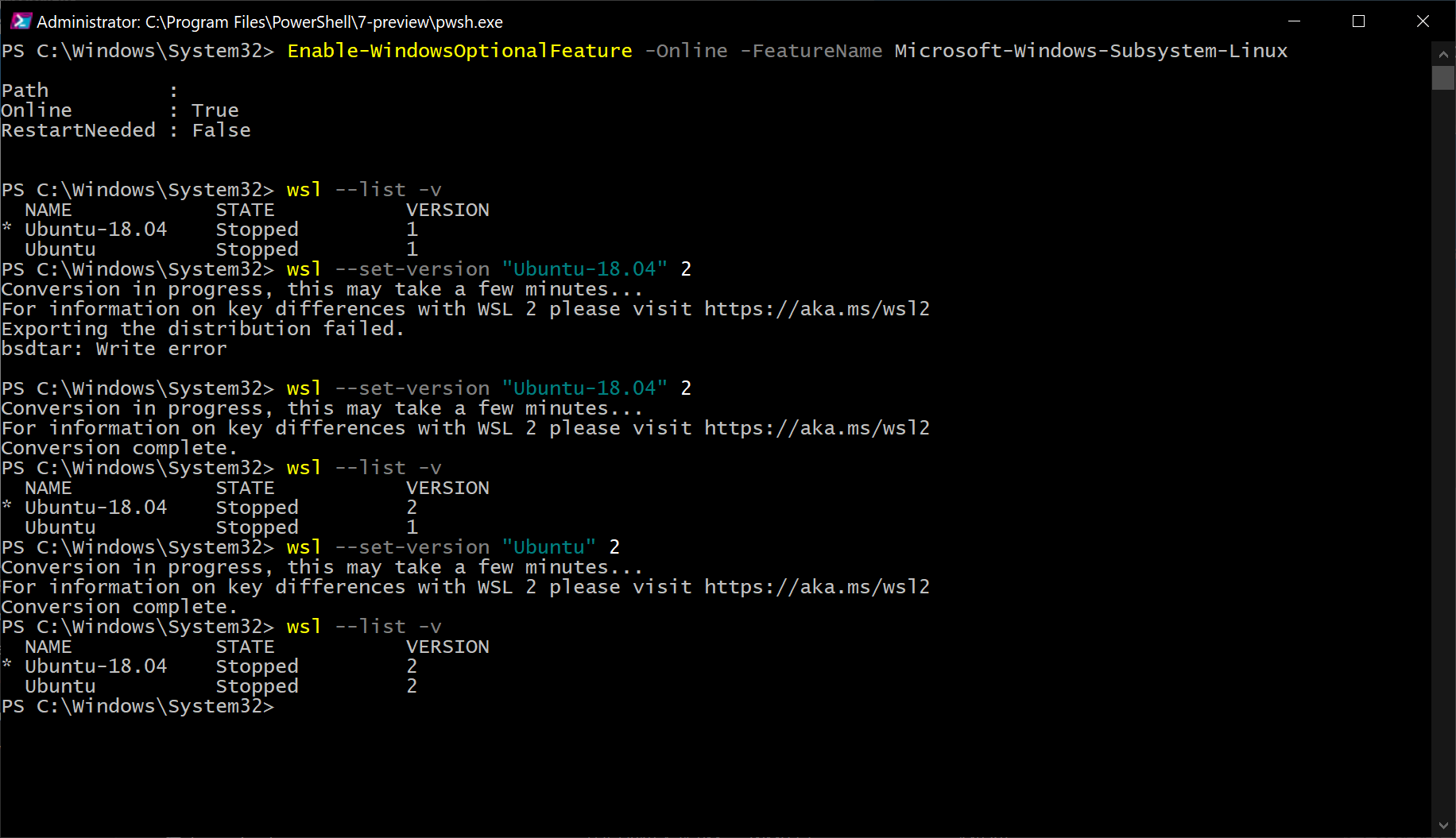The image size is (1456, 838).
Task: Click the PowerShell icon in title bar
Action: click(x=21, y=21)
